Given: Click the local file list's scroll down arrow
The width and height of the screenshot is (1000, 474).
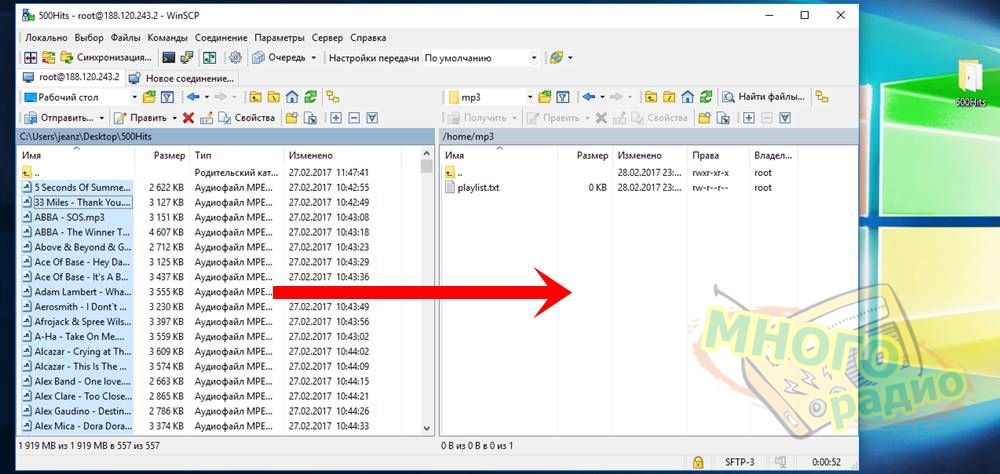Looking at the screenshot, I should [427, 429].
